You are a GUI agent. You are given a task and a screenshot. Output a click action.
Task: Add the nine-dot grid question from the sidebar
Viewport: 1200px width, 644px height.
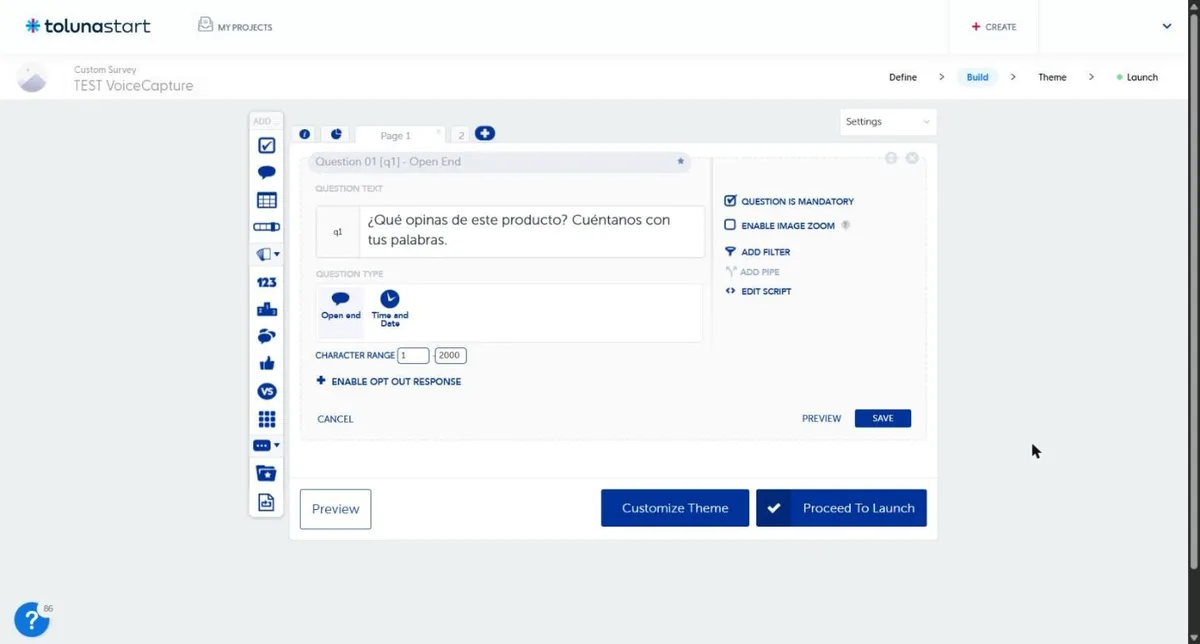pyautogui.click(x=267, y=419)
